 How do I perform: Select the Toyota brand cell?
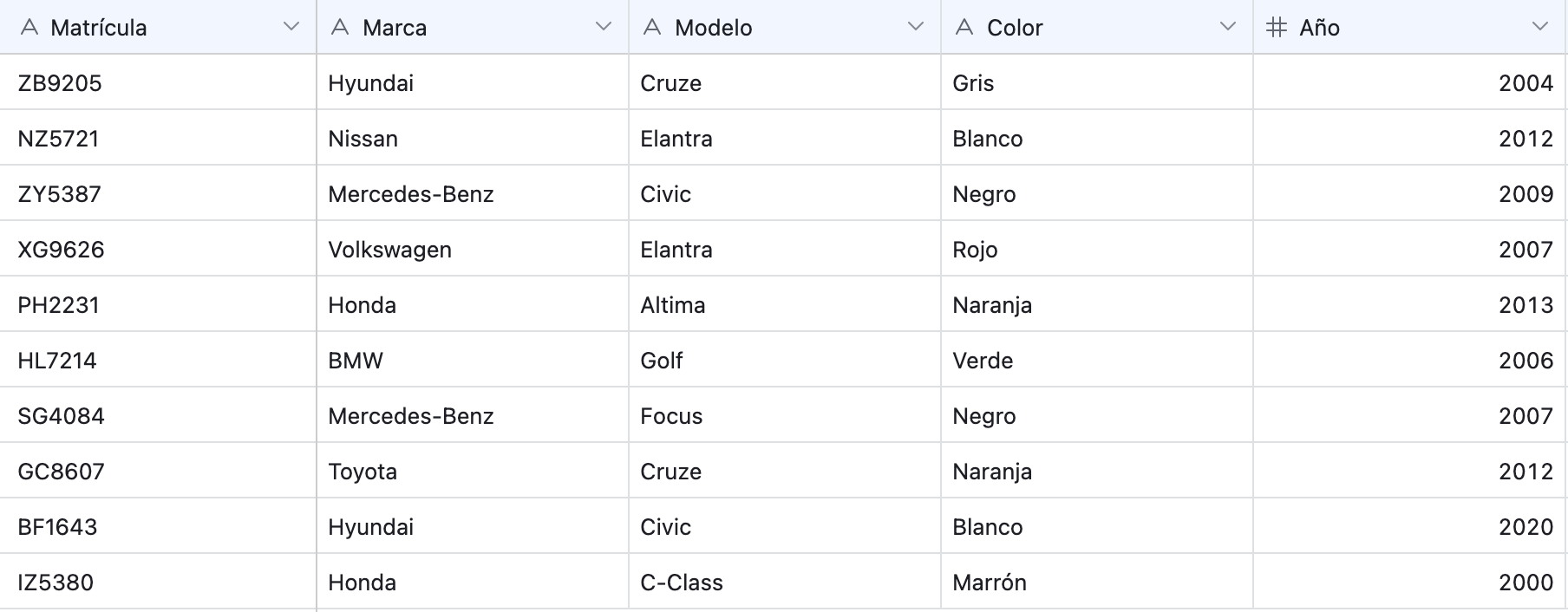363,472
